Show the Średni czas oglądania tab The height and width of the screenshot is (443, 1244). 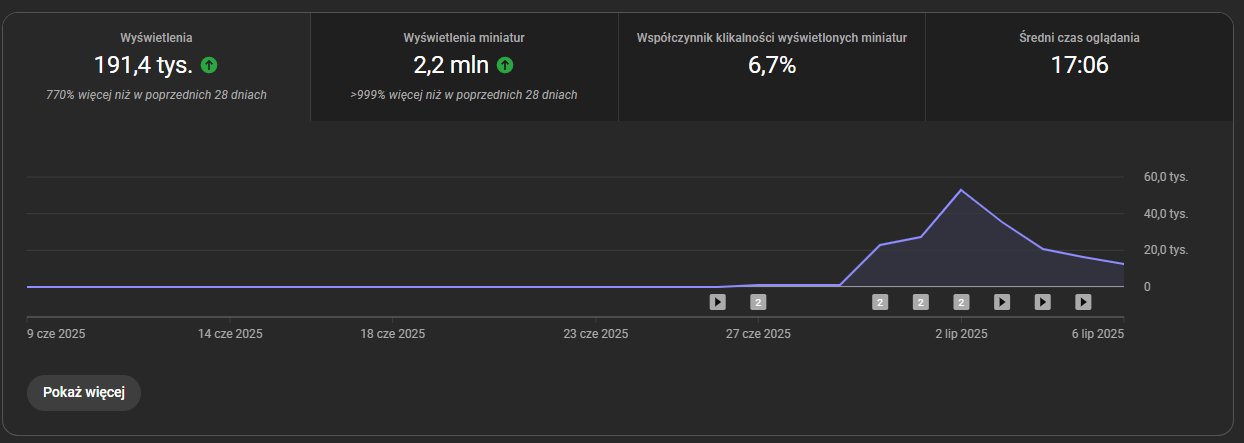tap(1079, 67)
